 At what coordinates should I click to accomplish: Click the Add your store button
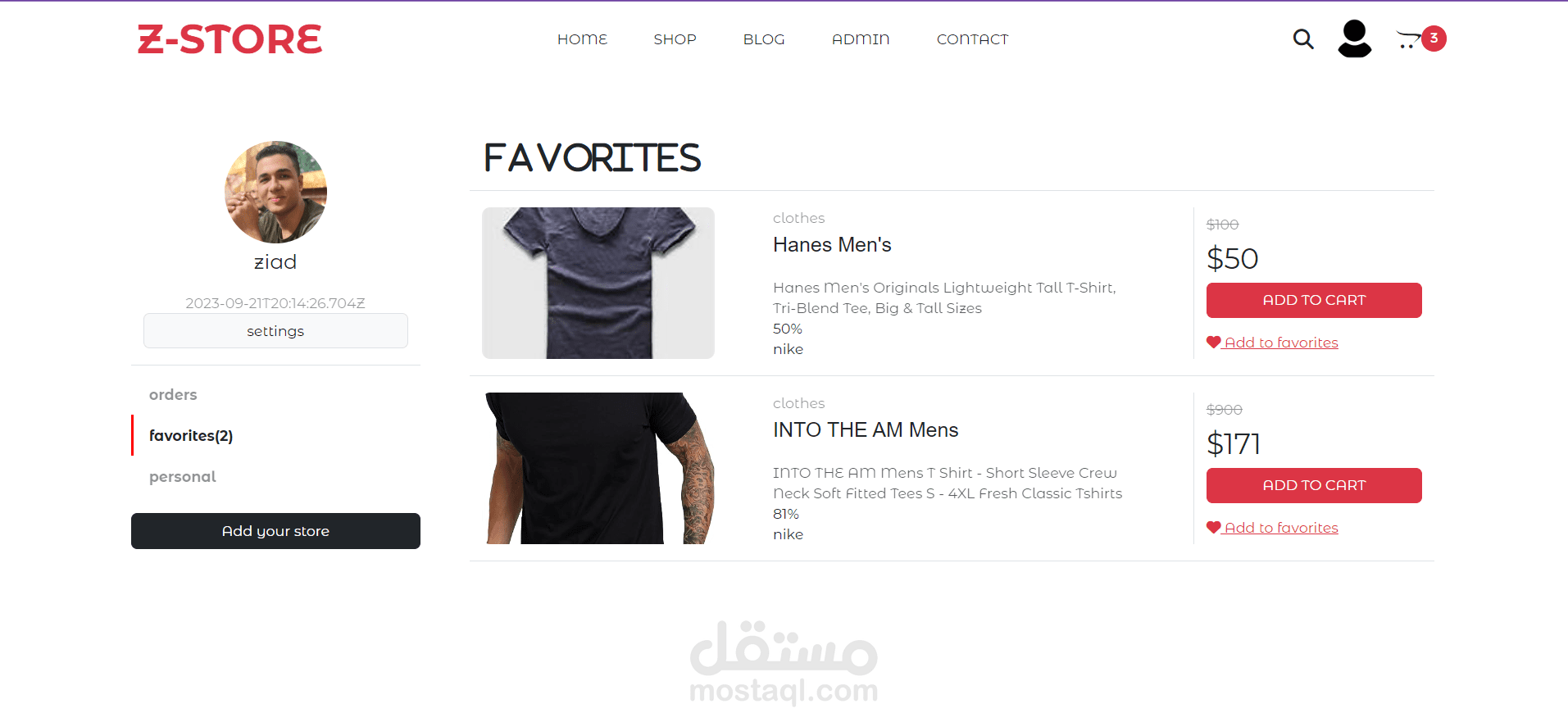275,531
